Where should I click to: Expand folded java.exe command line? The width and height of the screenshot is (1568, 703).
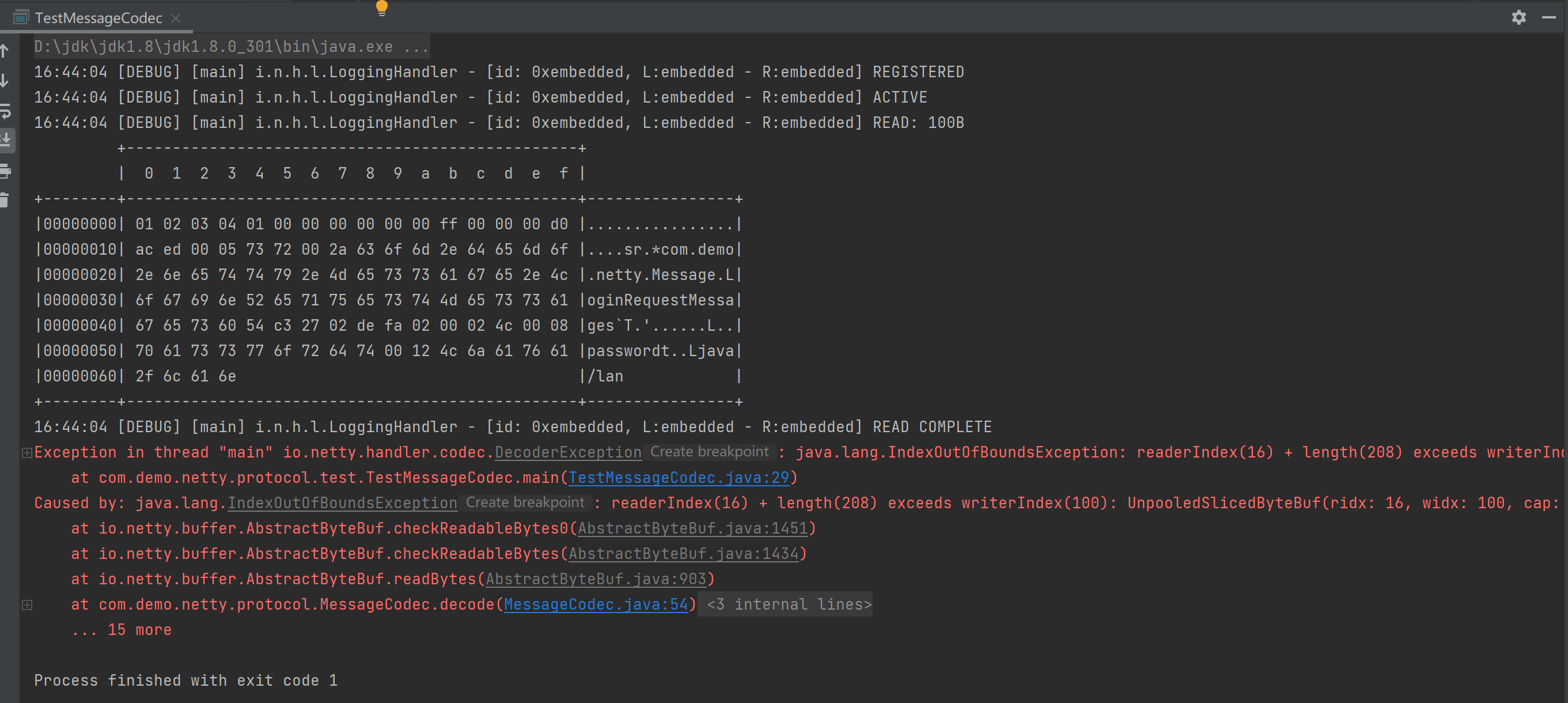416,47
